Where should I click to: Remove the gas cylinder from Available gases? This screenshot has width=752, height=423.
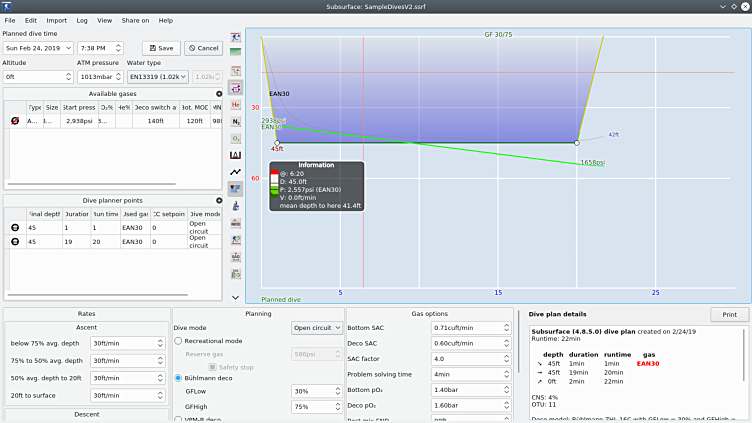click(x=15, y=120)
